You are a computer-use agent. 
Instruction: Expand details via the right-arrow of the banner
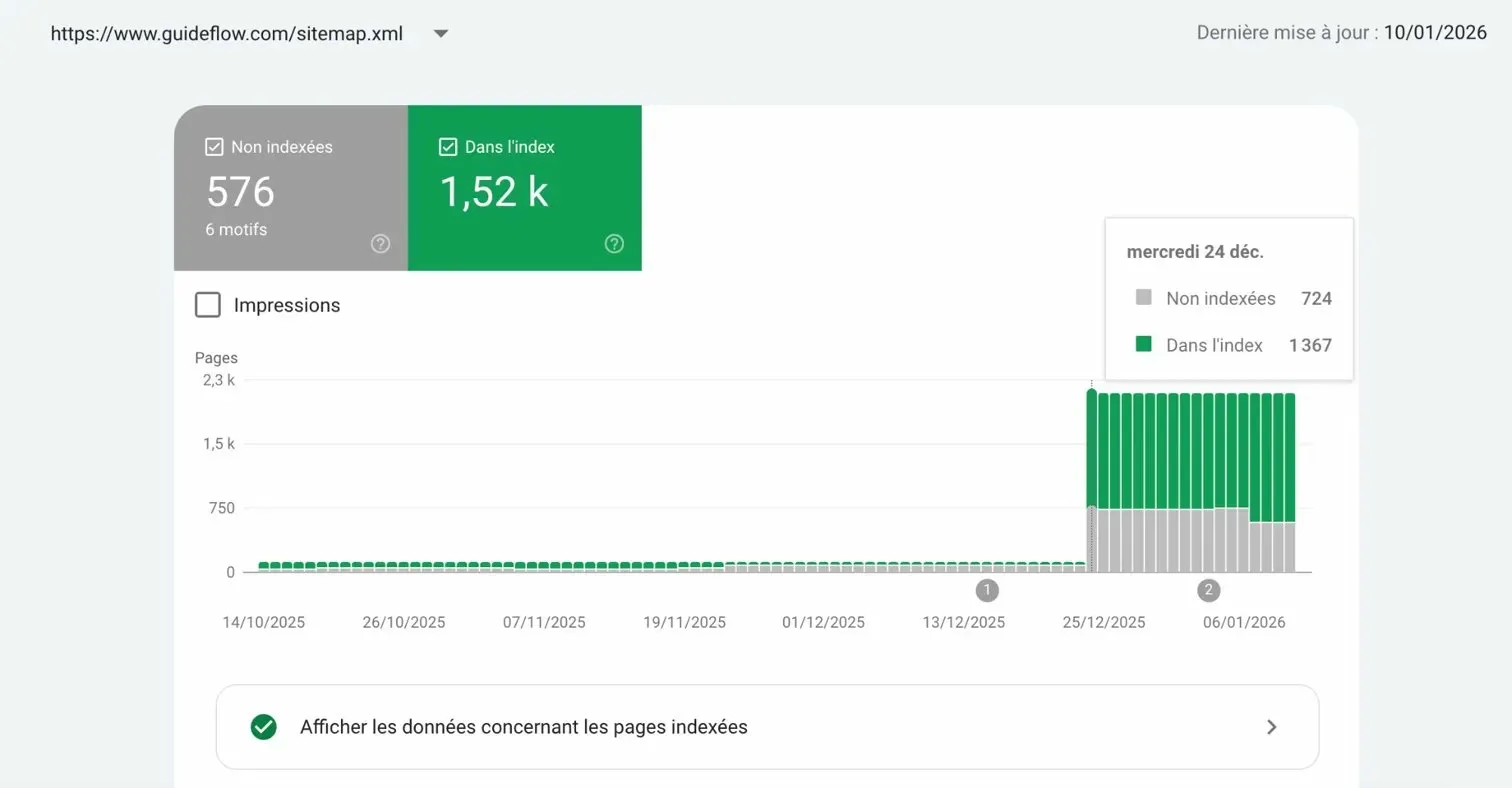point(1272,727)
